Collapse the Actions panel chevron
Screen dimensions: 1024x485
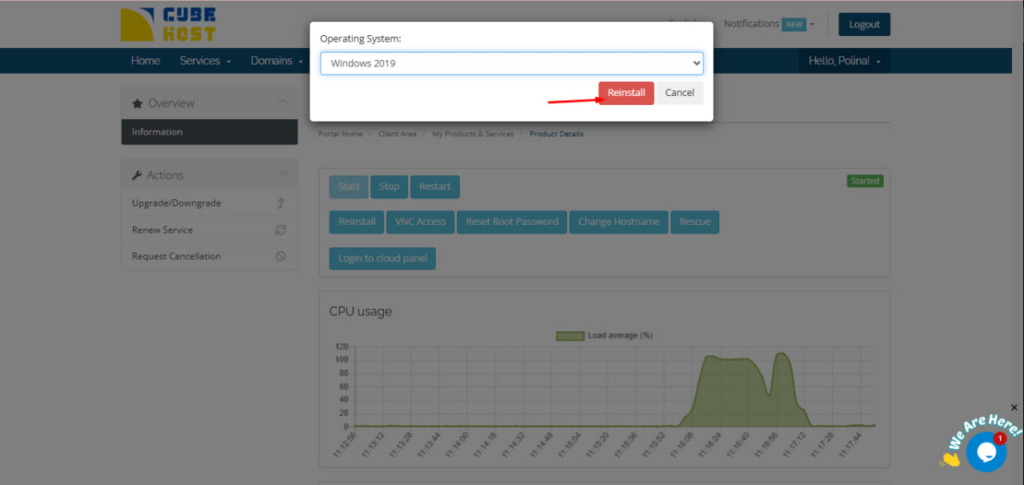click(x=282, y=175)
